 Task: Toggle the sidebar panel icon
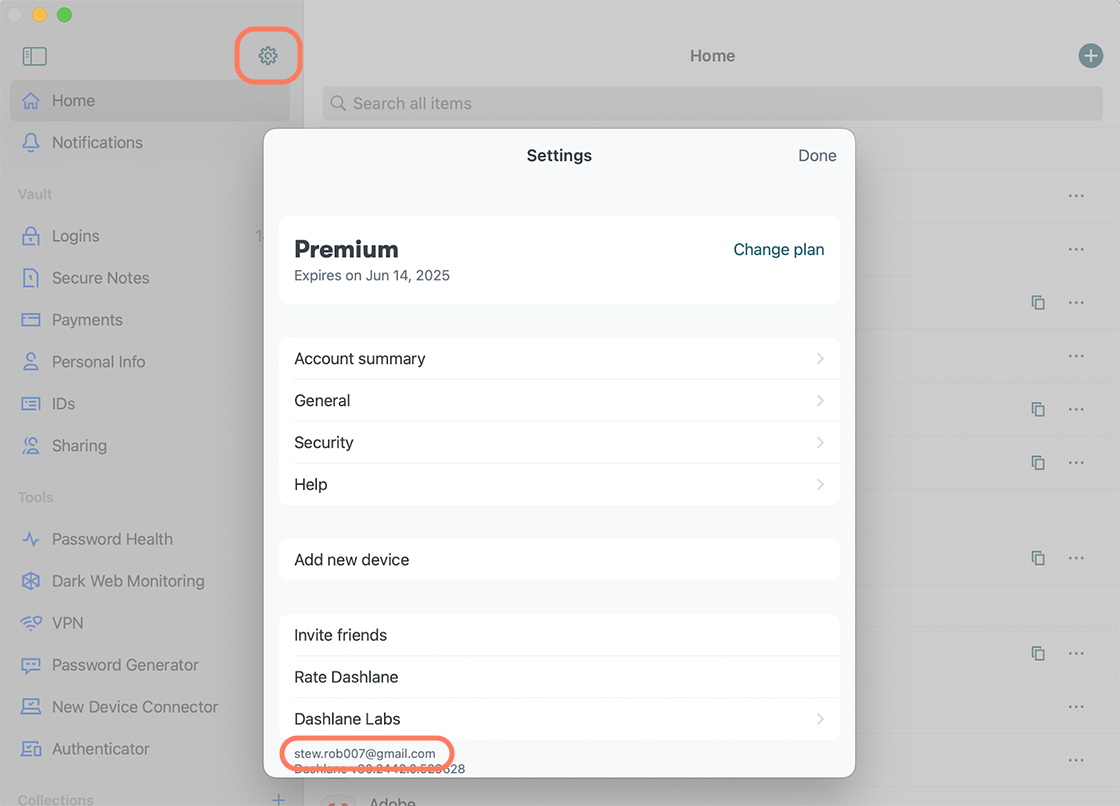click(x=35, y=57)
